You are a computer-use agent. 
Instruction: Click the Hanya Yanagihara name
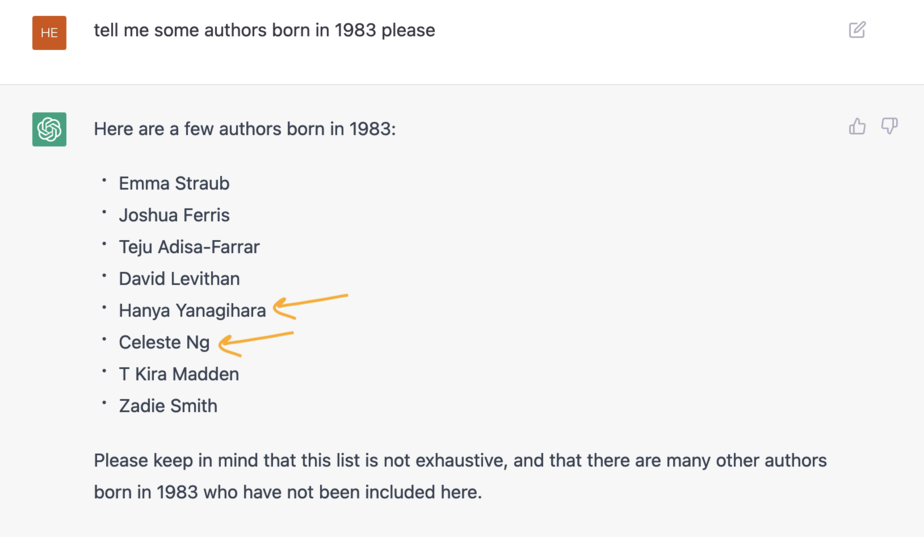click(x=192, y=311)
